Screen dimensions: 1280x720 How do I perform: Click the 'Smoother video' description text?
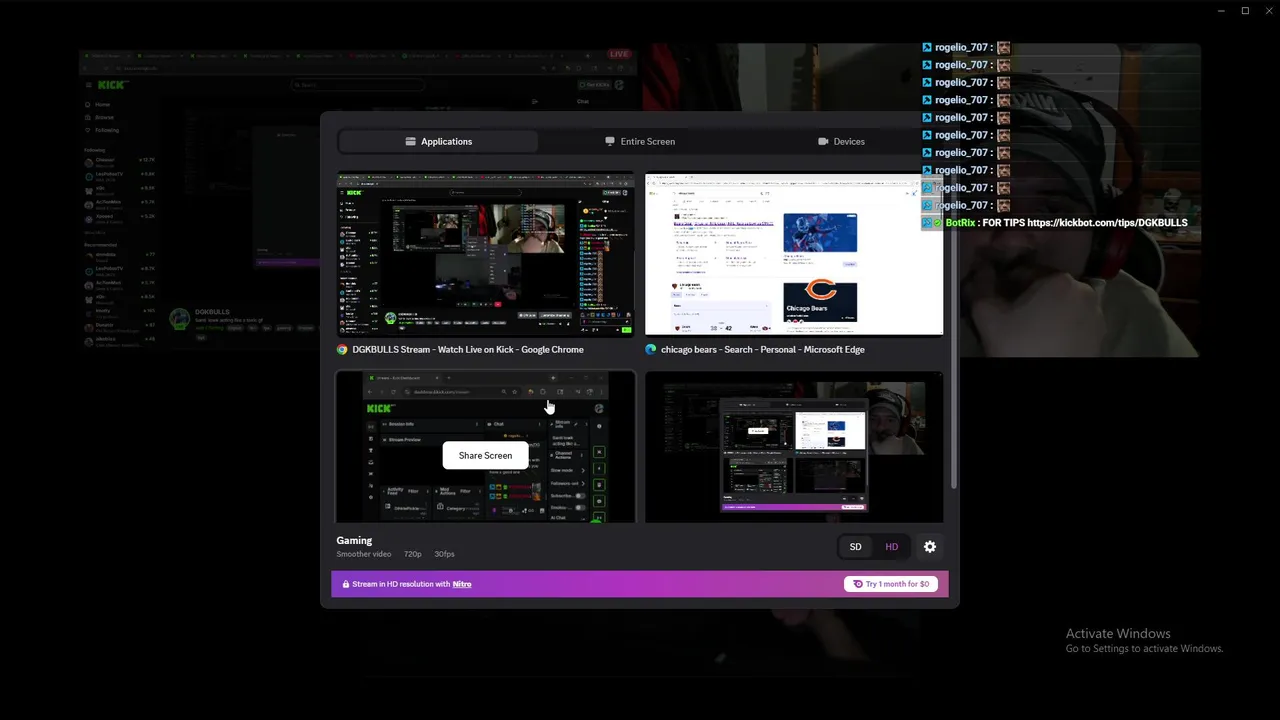click(x=364, y=554)
